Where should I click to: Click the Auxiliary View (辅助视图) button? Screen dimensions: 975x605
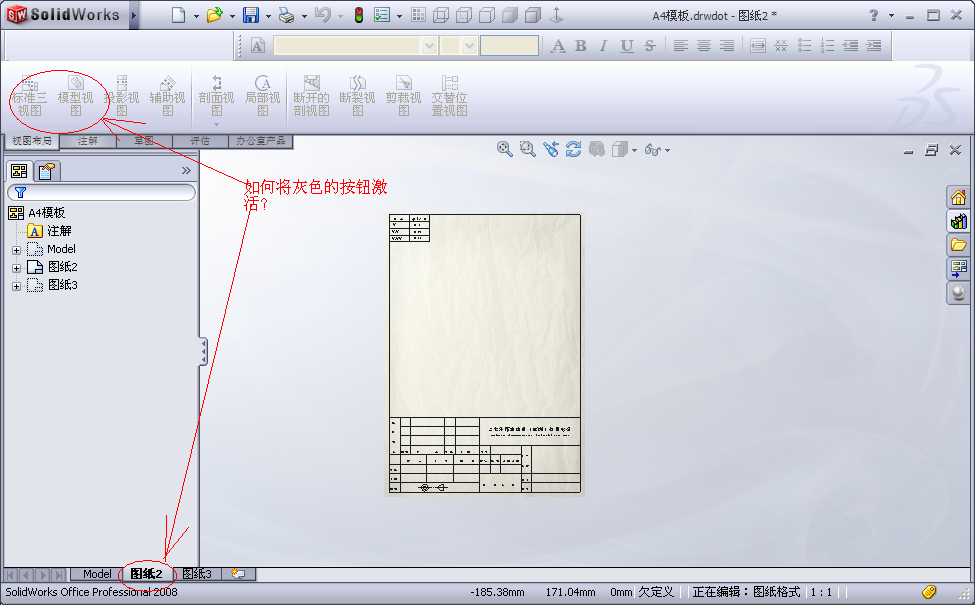[167, 96]
